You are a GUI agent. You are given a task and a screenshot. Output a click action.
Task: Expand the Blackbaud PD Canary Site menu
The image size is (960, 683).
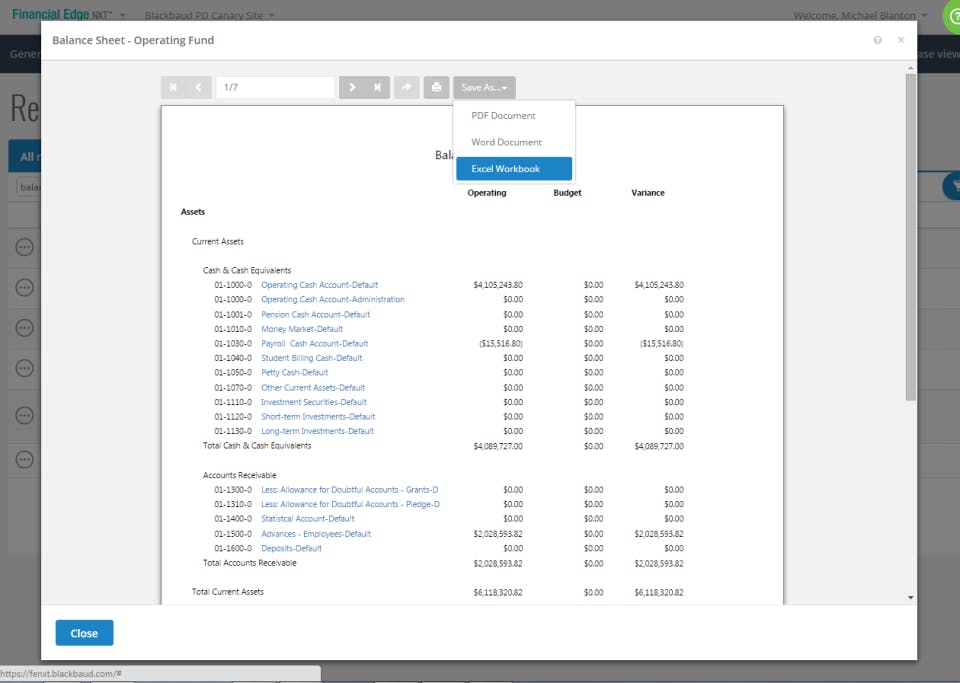209,15
